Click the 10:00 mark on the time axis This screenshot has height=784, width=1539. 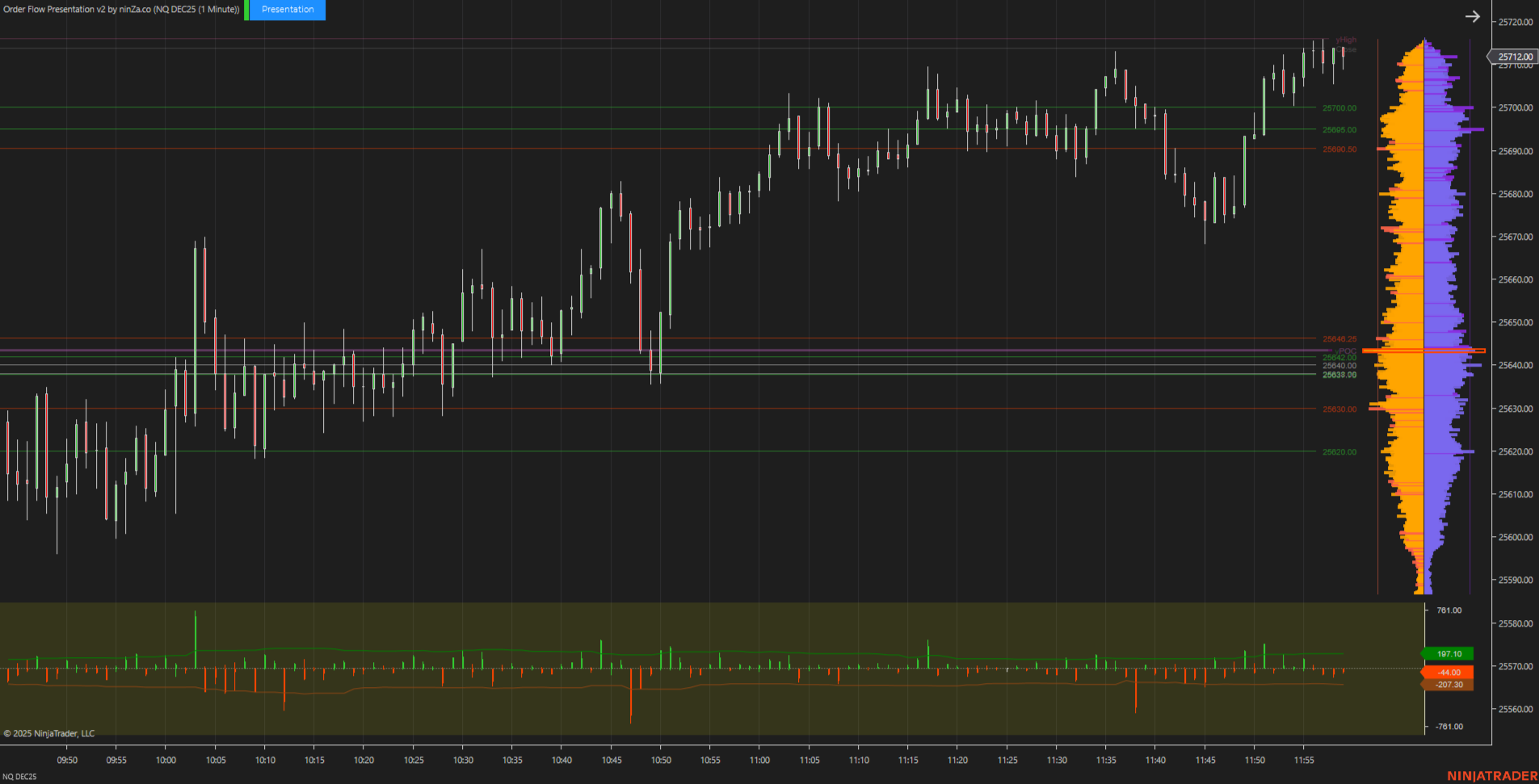tap(166, 760)
